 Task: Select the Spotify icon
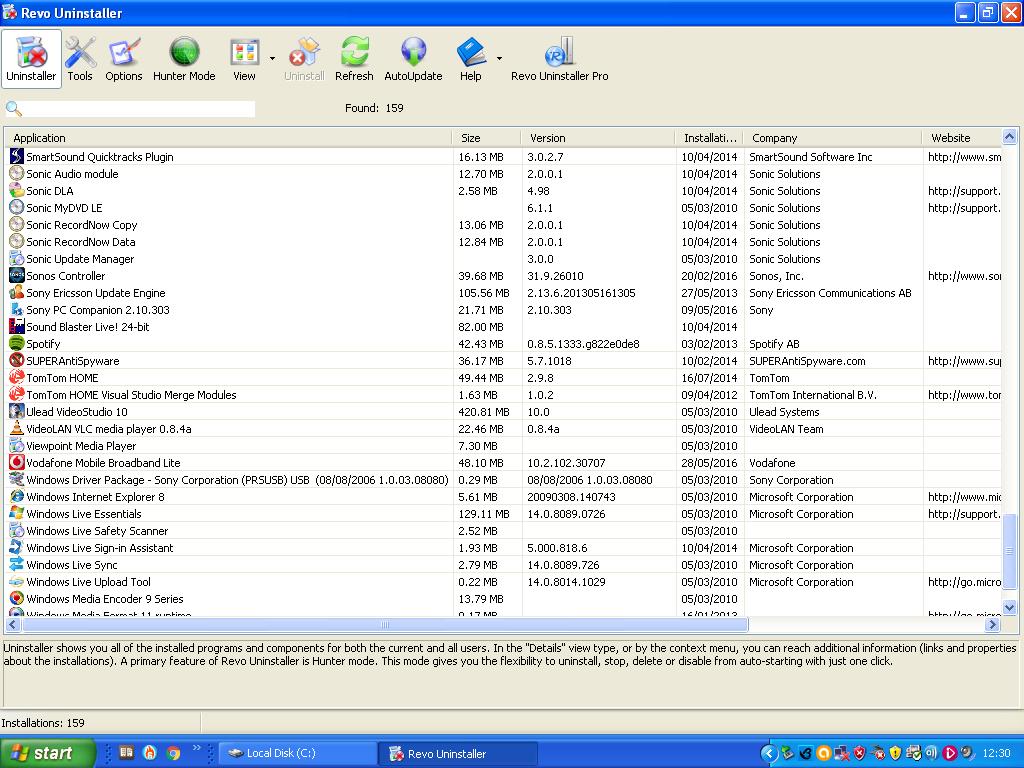click(16, 344)
